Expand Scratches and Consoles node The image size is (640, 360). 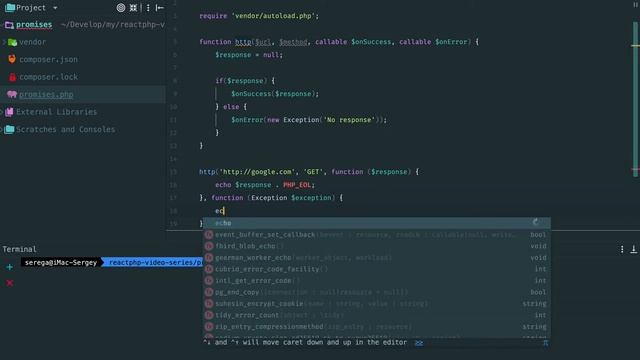click(x=2, y=129)
